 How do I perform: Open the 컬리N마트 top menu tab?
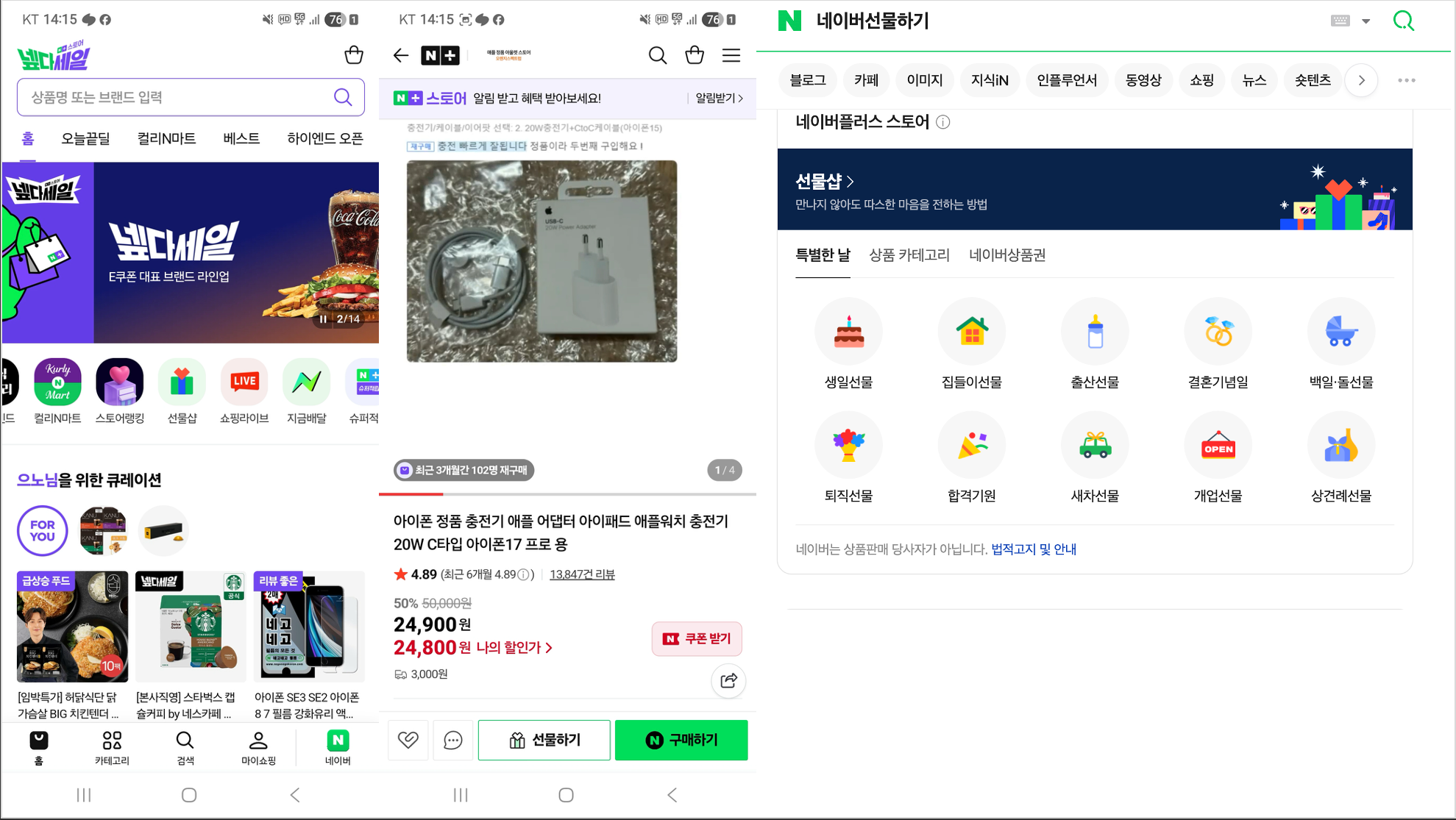coord(166,138)
